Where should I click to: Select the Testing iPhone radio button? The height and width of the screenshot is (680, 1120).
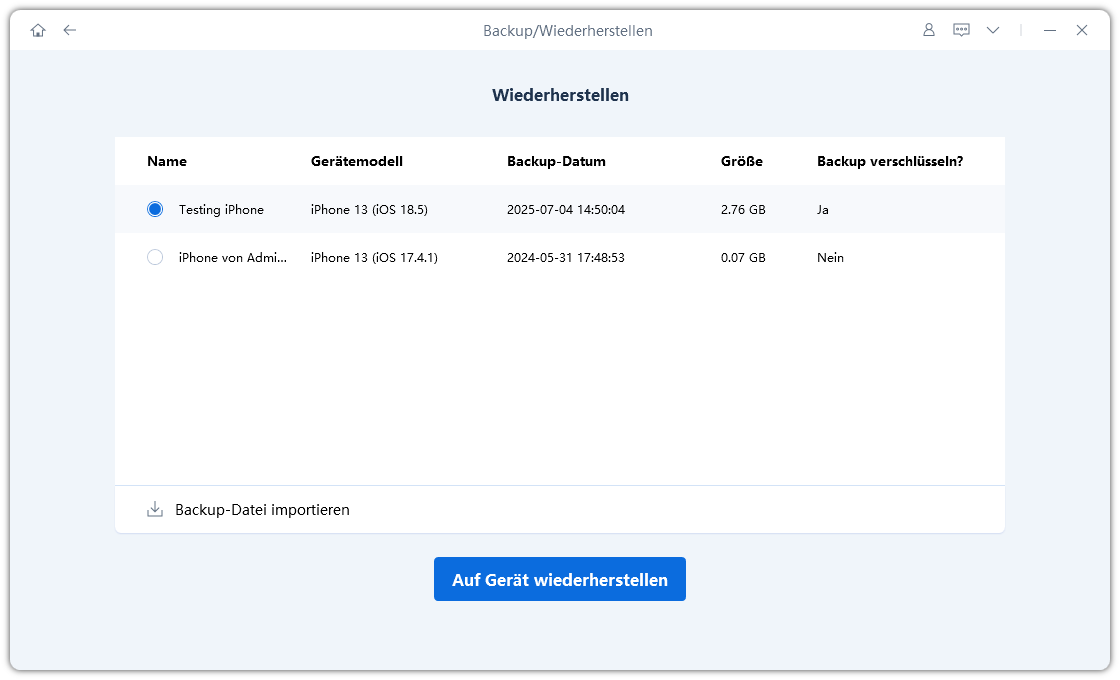pyautogui.click(x=155, y=210)
